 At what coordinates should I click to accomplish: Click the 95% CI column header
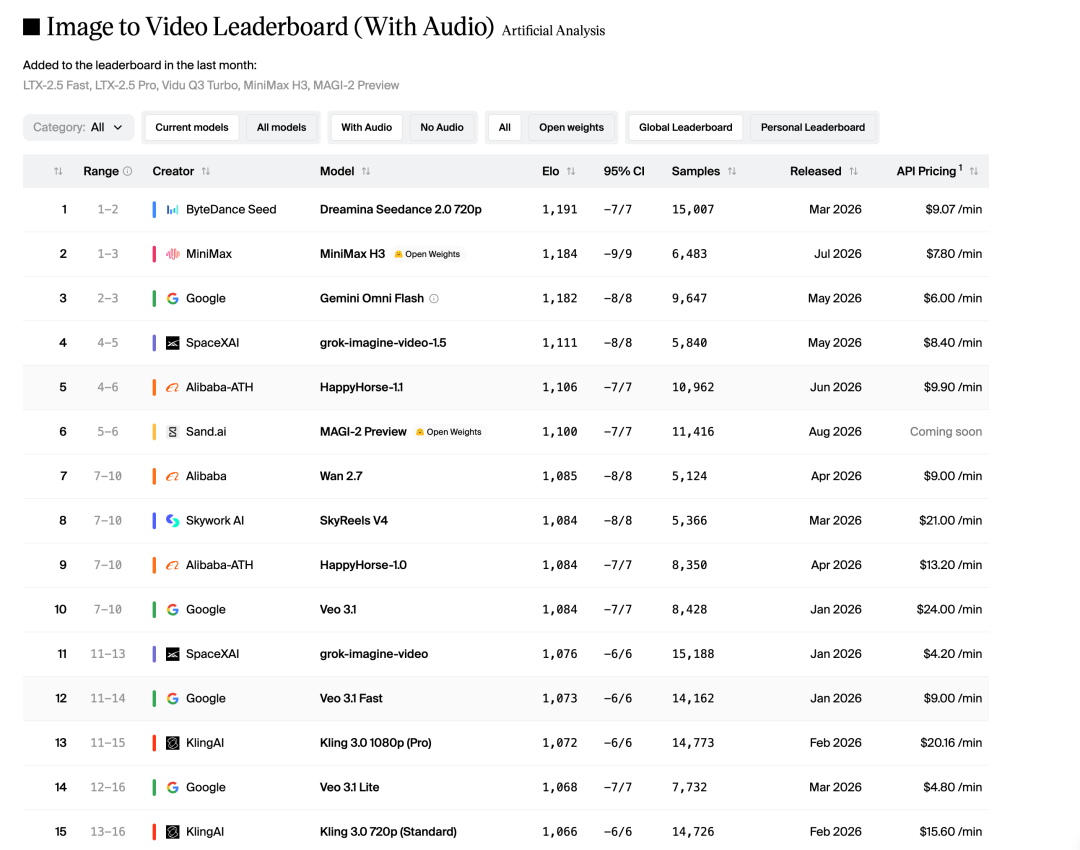coord(624,172)
